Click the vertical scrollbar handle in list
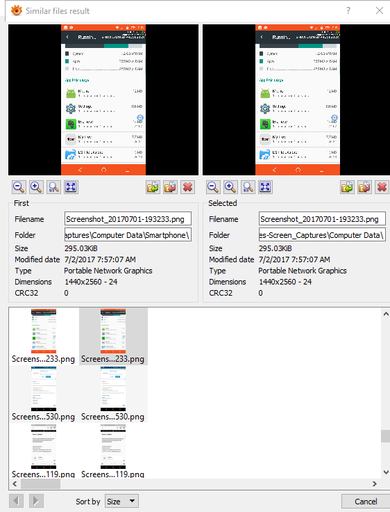Viewport: 390px width, 512px height. coord(385,436)
